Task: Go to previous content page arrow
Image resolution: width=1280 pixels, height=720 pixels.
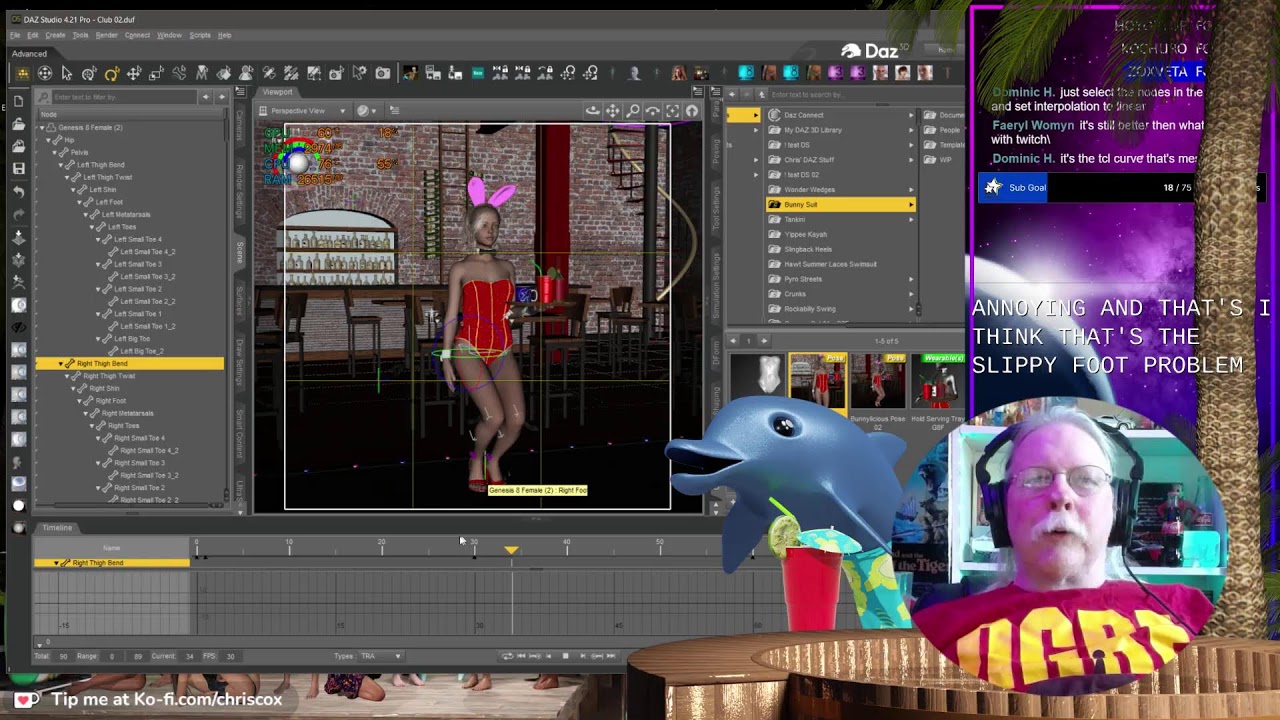Action: point(733,341)
